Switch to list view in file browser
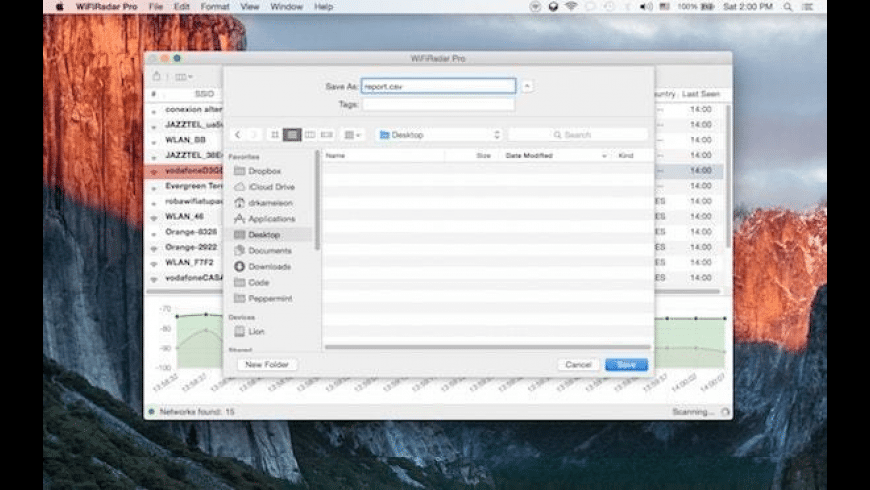Viewport: 870px width, 490px height. coord(292,134)
